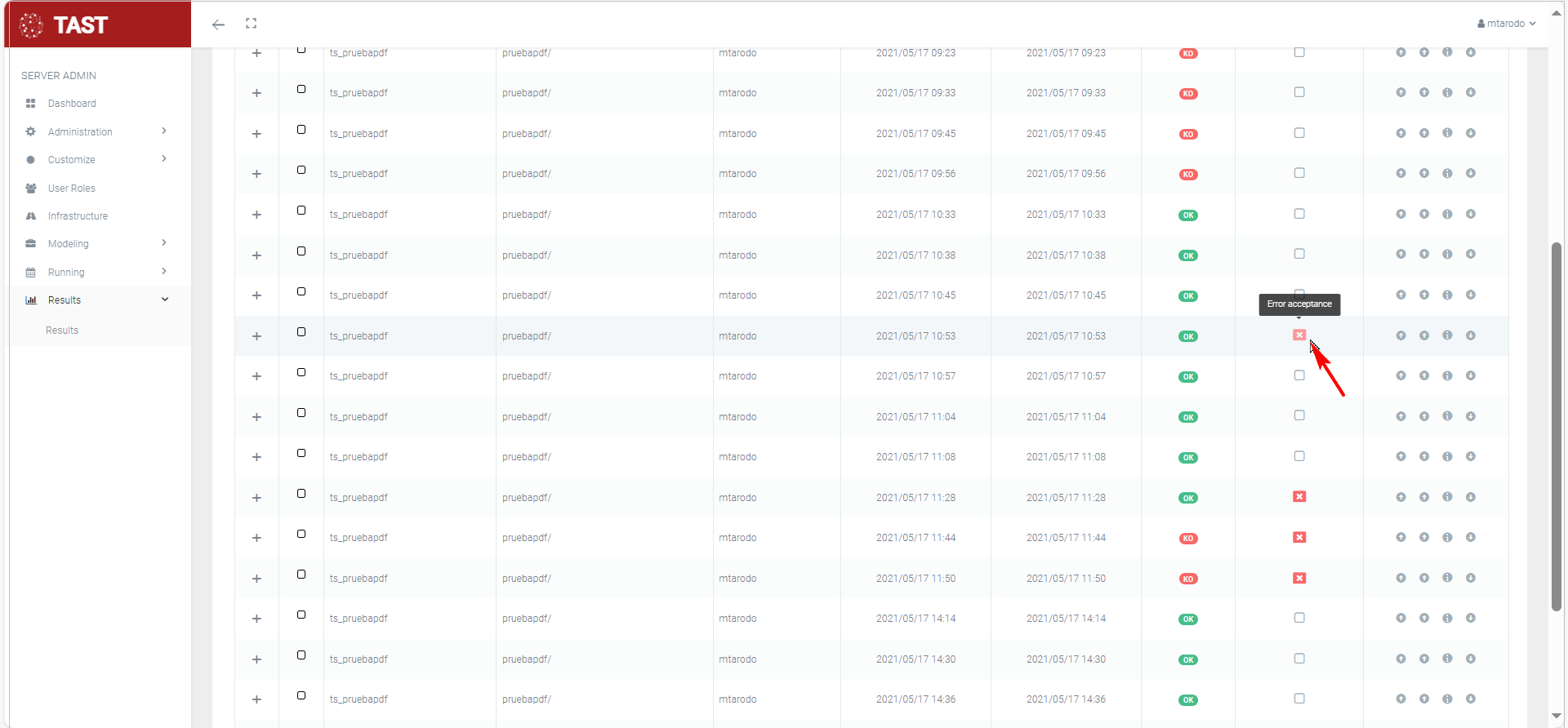Image resolution: width=1568 pixels, height=728 pixels.
Task: Click the down-arrow icon in the 11:28 row
Action: (1470, 497)
